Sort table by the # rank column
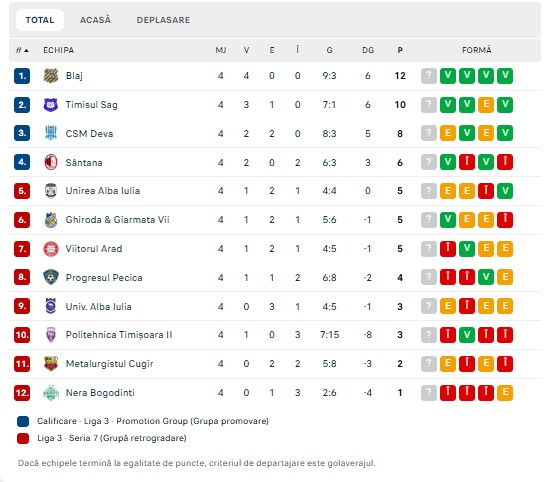 pos(22,50)
